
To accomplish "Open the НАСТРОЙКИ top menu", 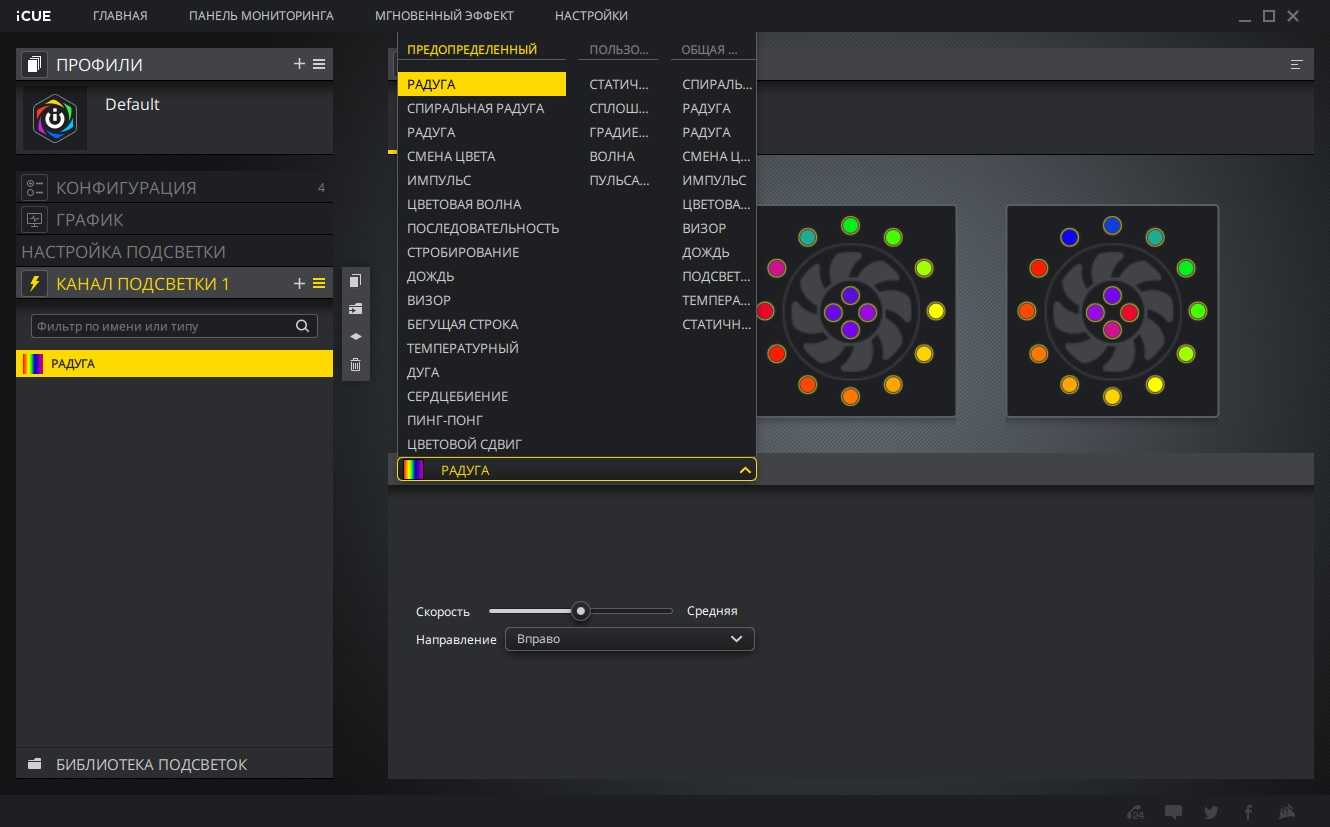I will (591, 16).
